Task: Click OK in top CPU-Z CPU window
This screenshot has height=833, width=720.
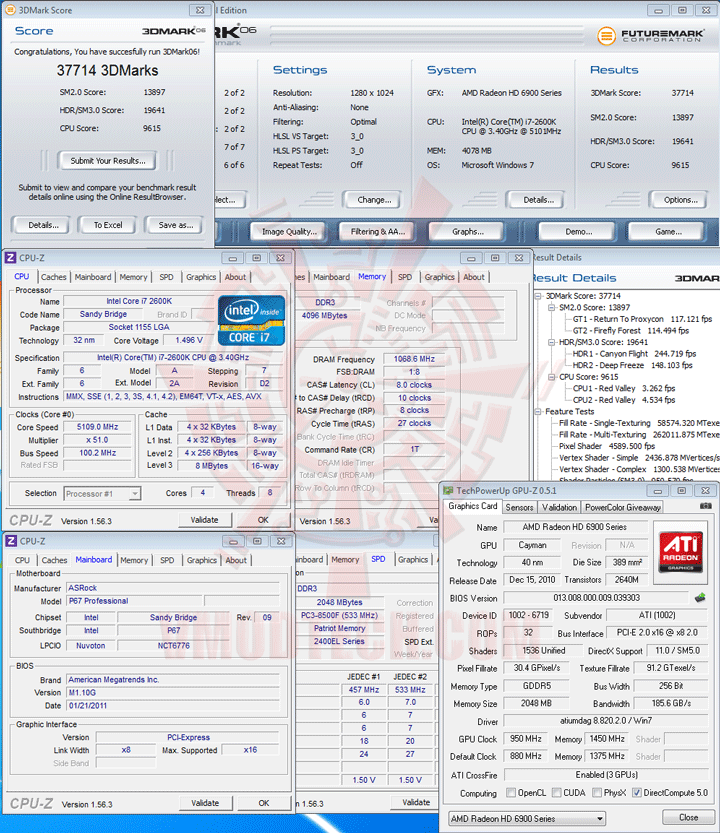Action: coord(263,520)
